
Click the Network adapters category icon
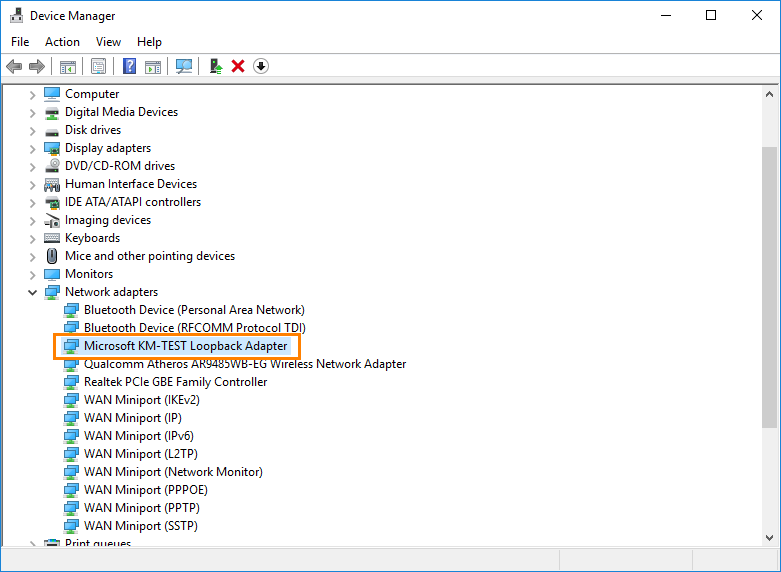(52, 292)
